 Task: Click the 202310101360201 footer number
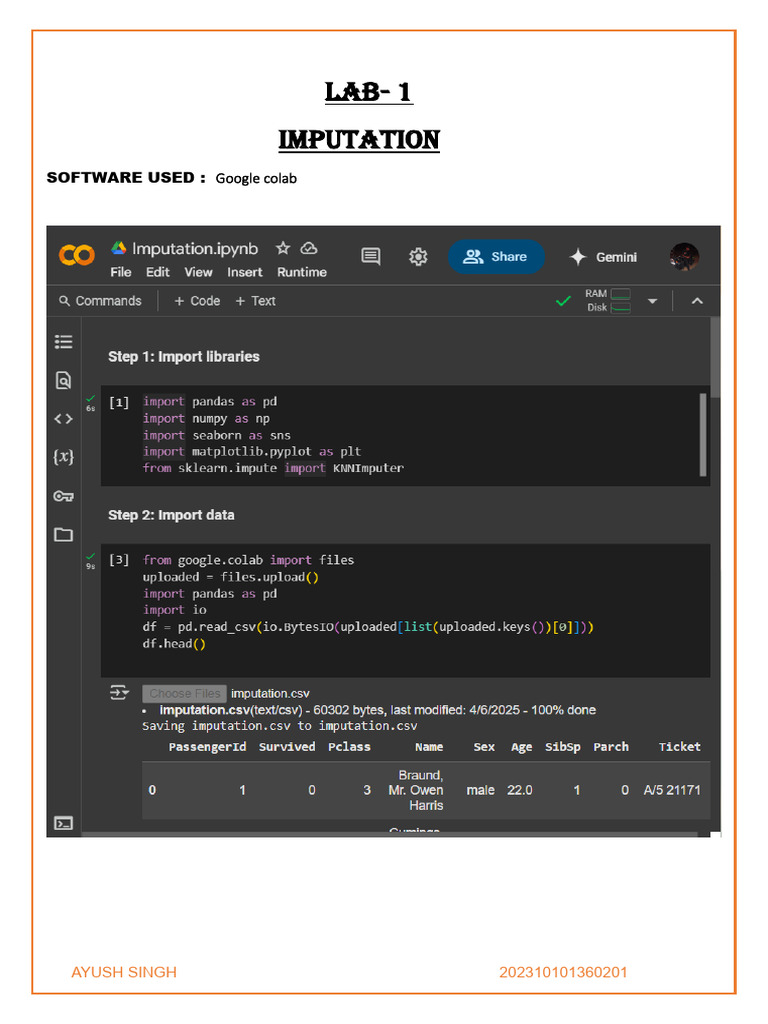click(563, 972)
